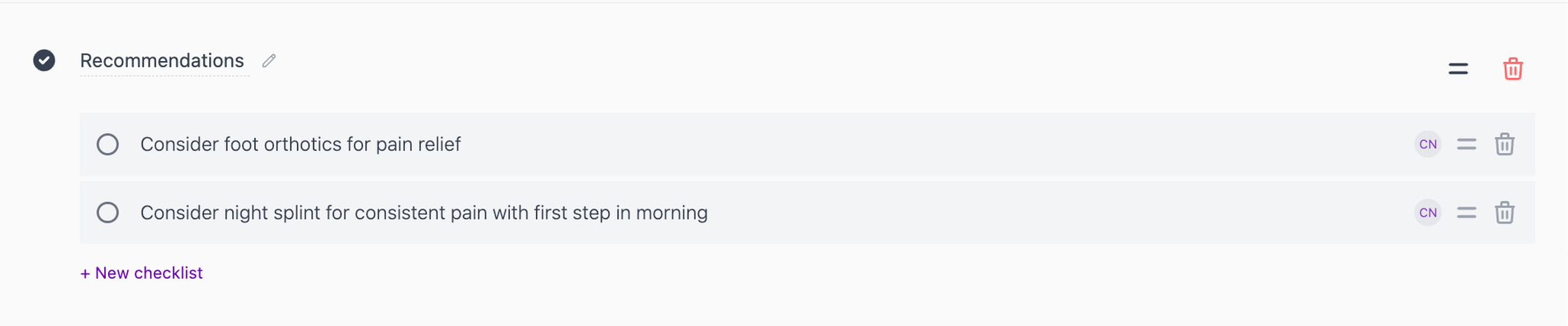Mark the night splint item complete
Image resolution: width=1568 pixels, height=326 pixels.
click(108, 213)
